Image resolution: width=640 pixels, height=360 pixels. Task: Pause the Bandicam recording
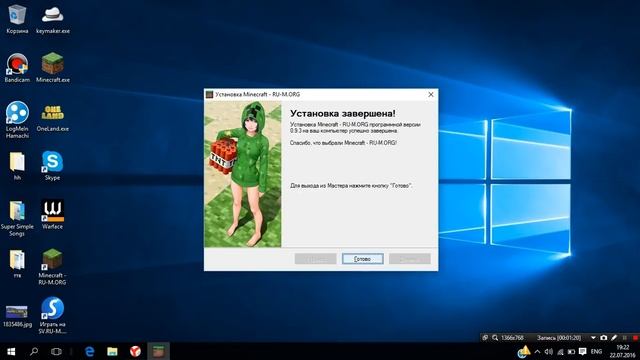point(624,338)
